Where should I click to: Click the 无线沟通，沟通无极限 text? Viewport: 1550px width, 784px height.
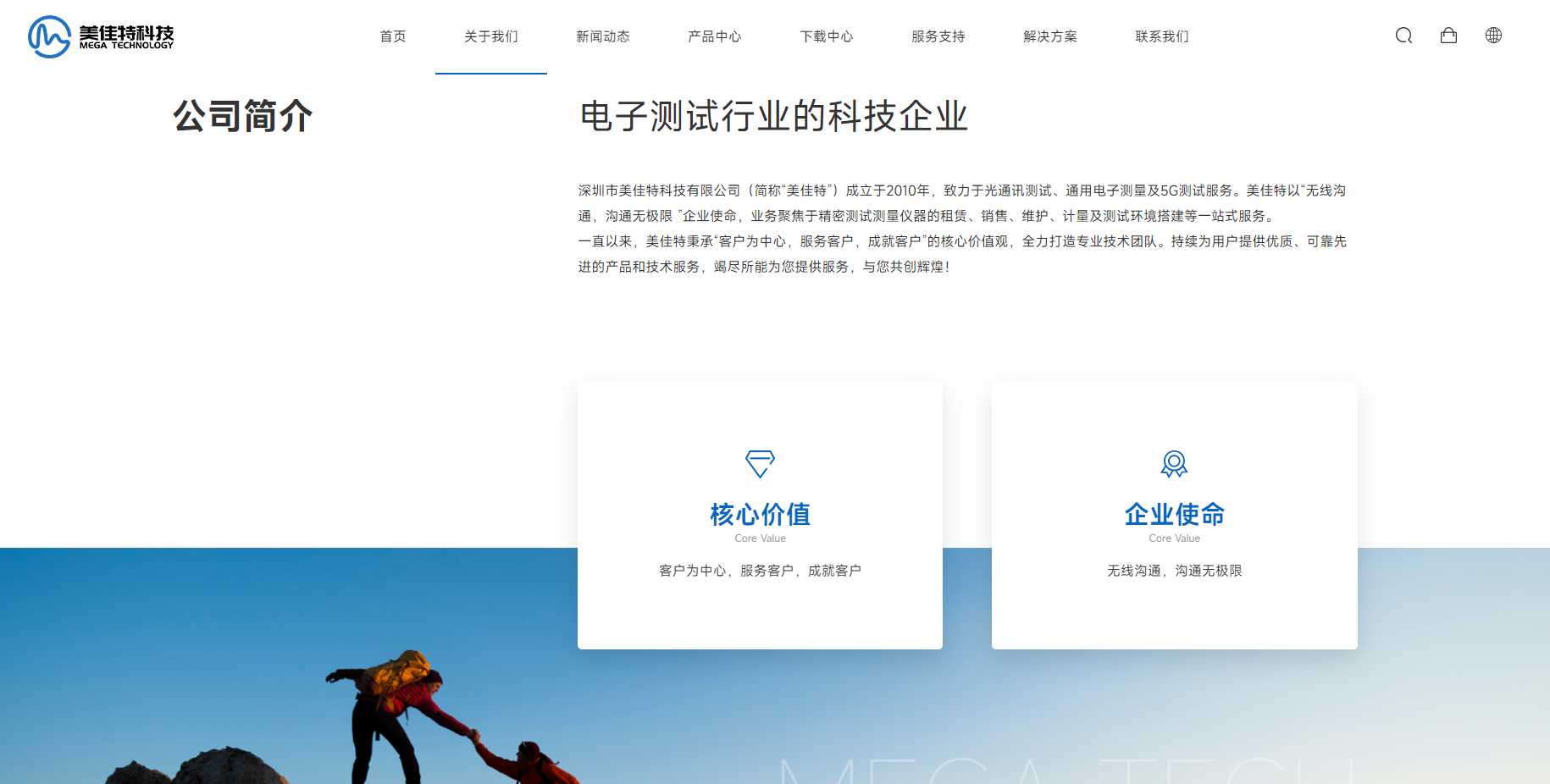point(1174,571)
